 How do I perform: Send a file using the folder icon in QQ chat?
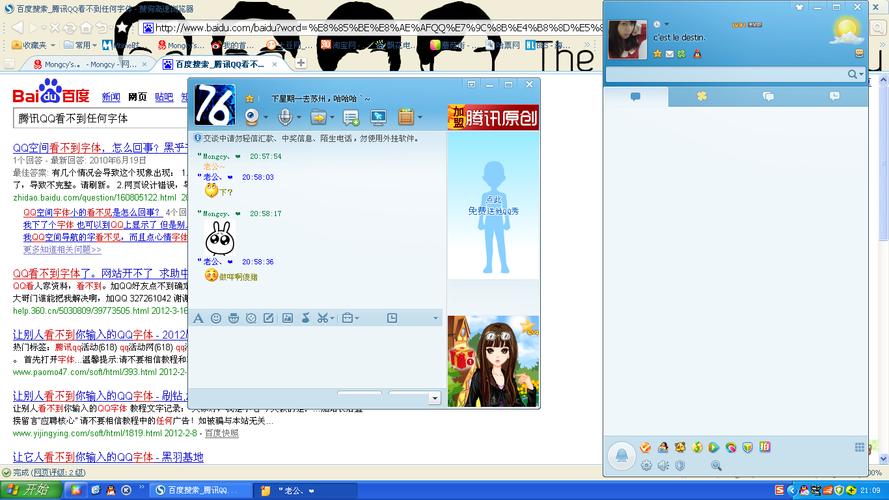(x=319, y=117)
